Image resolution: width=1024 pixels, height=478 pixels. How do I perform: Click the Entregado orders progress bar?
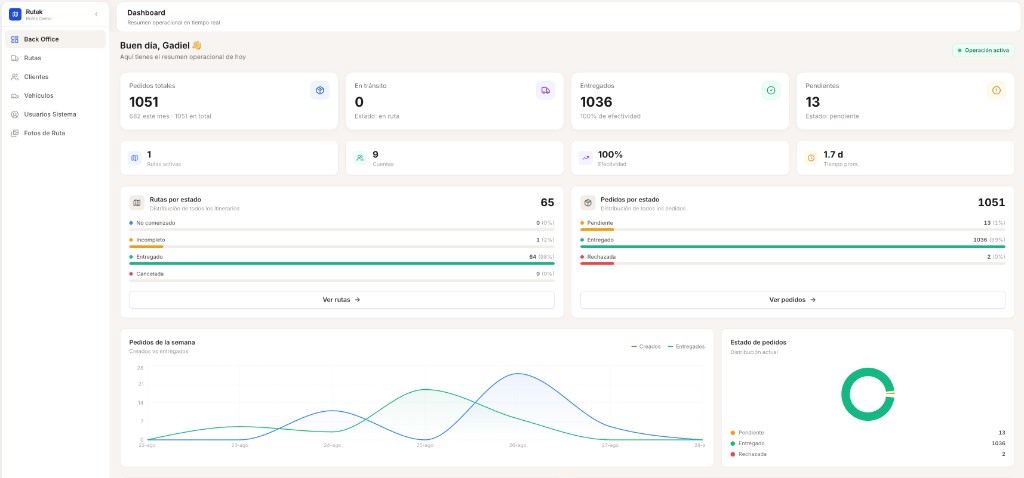(x=793, y=247)
